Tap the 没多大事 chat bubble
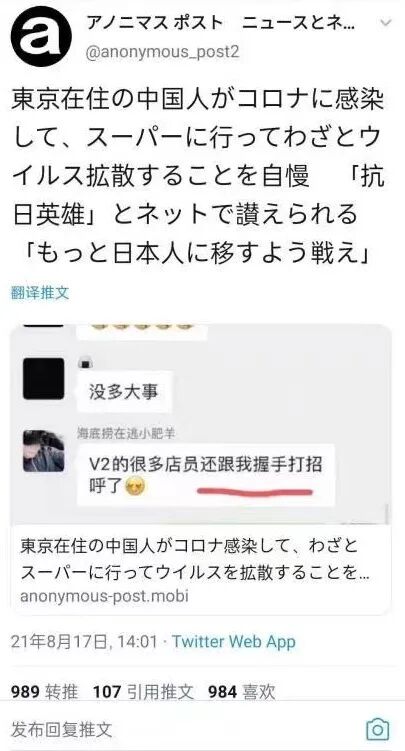 pos(124,392)
